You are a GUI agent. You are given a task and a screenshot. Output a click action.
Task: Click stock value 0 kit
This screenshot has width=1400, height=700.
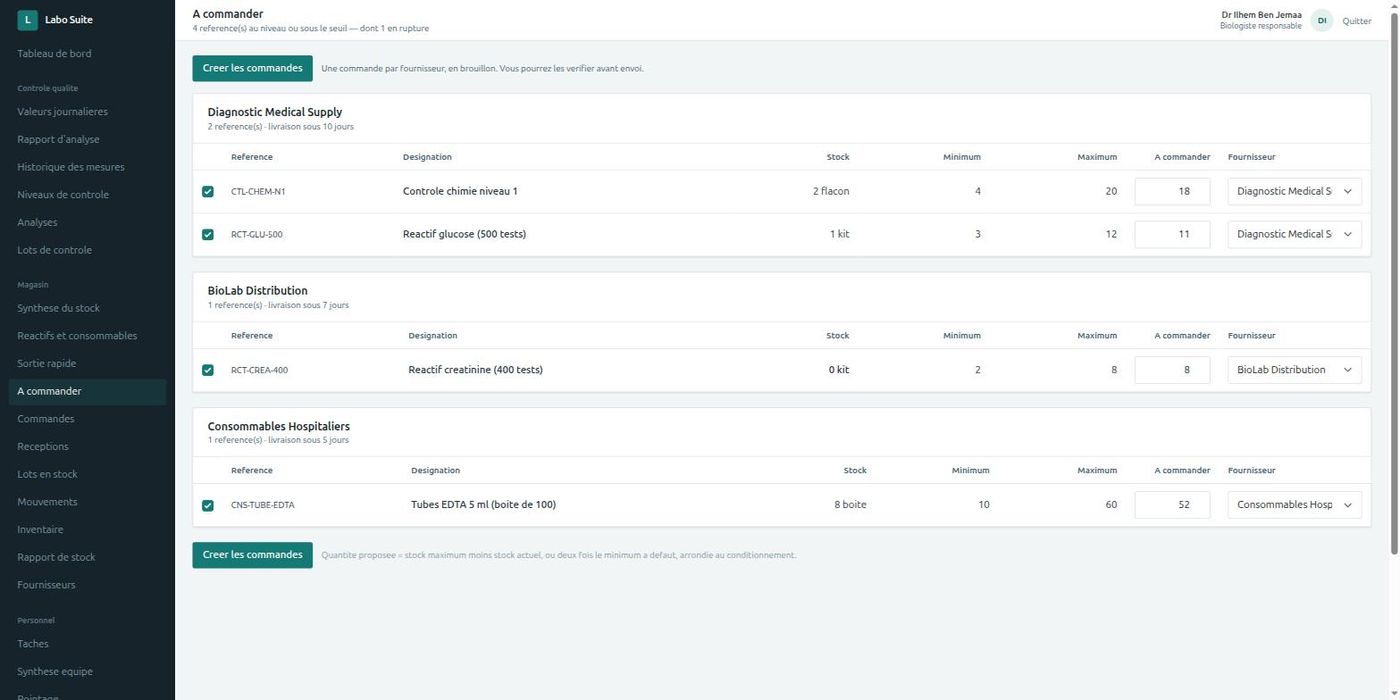[838, 370]
